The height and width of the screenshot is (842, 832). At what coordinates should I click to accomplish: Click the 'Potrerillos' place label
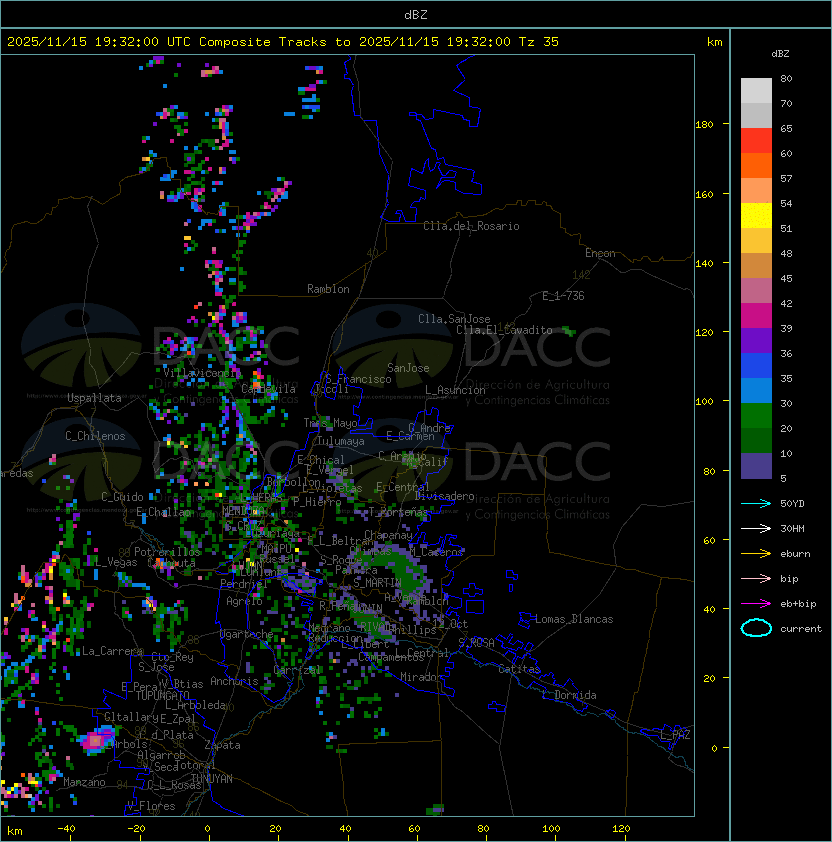point(167,552)
